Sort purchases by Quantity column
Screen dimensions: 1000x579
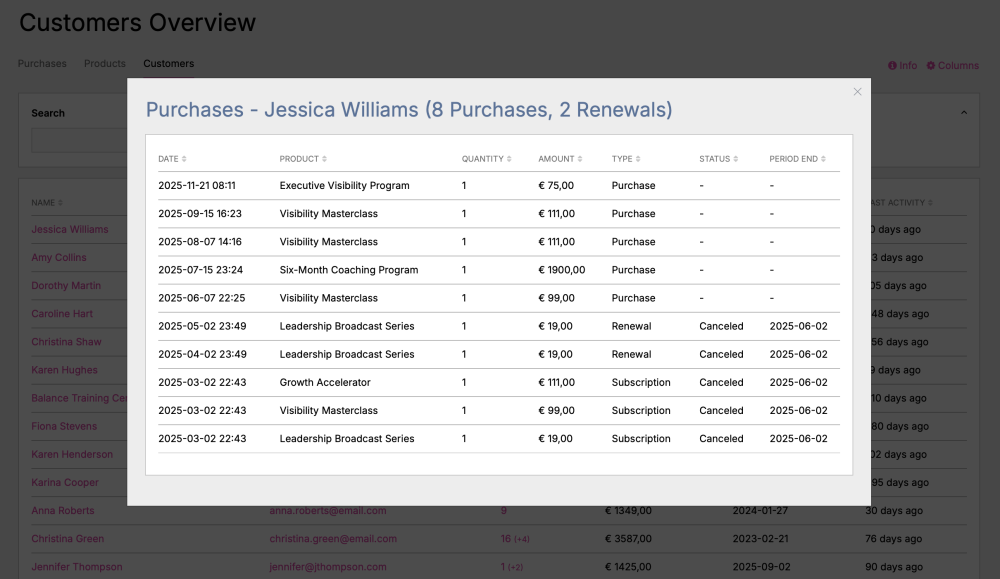(x=486, y=159)
